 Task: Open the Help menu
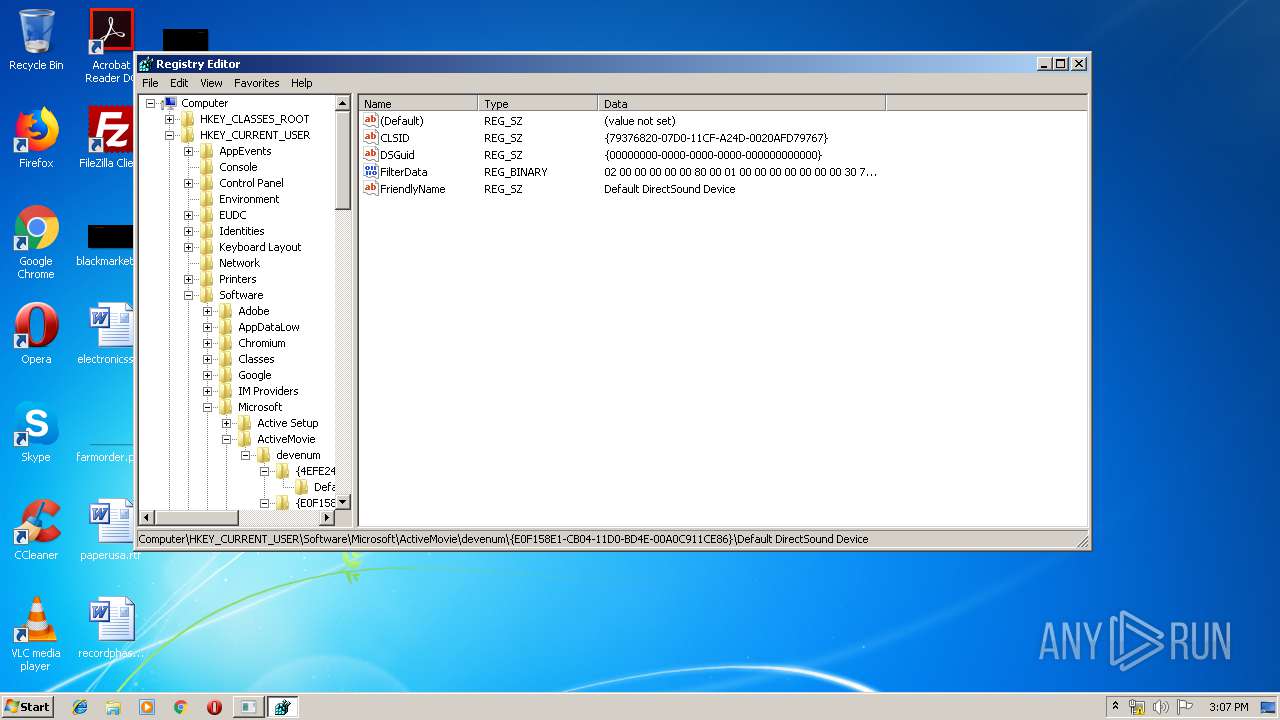[302, 83]
